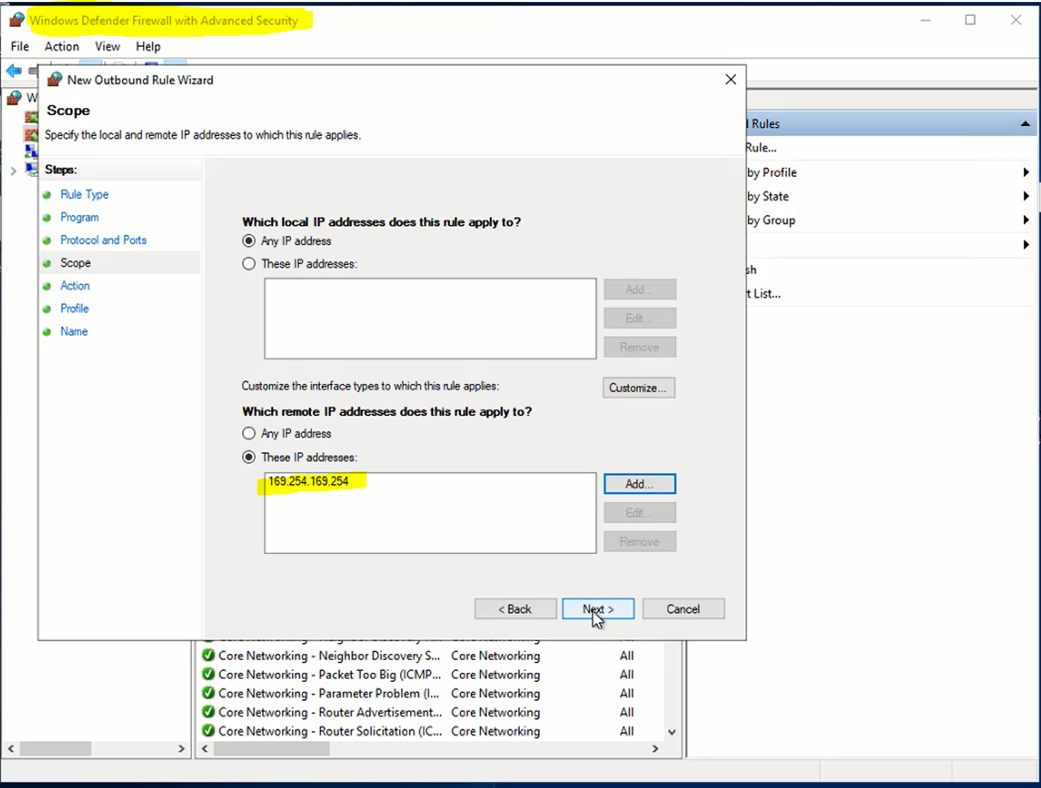Screen dimensions: 1041x788
Task: Maximize the Firewall main window
Action: pos(970,20)
